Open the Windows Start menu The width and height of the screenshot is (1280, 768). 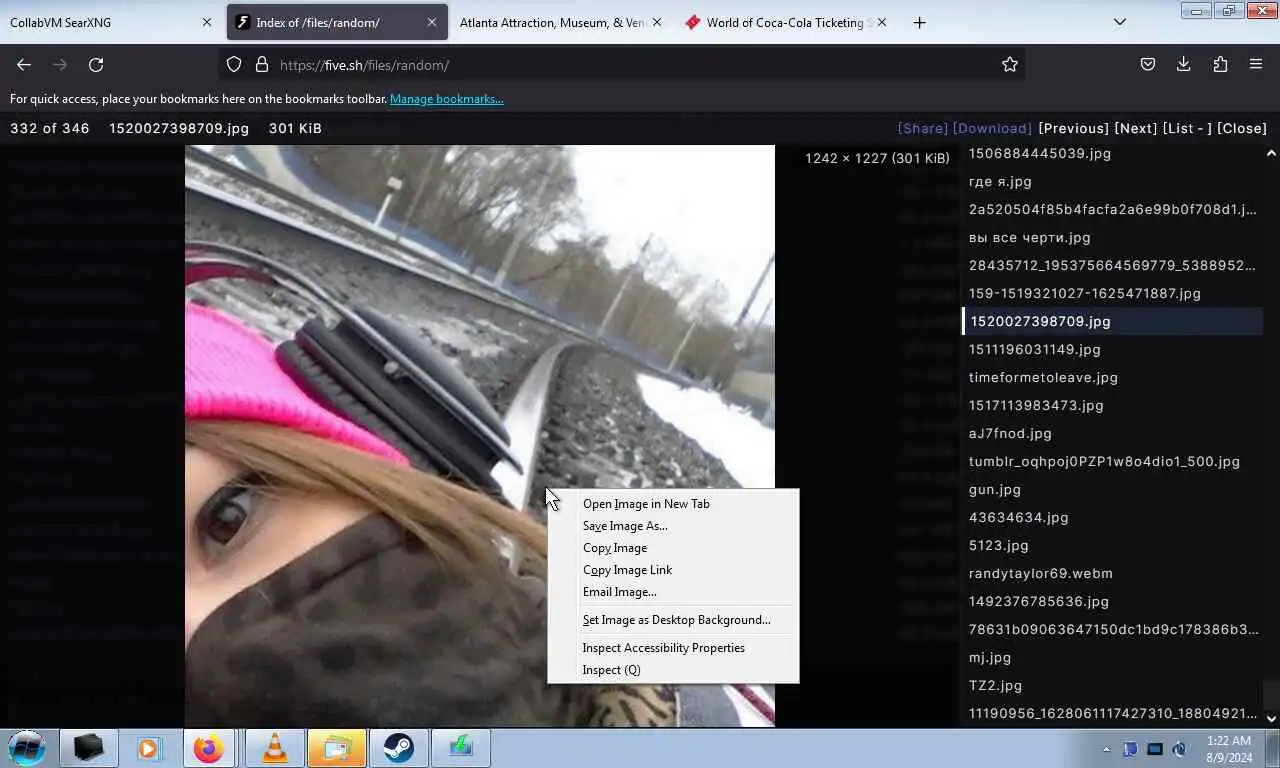pyautogui.click(x=27, y=748)
